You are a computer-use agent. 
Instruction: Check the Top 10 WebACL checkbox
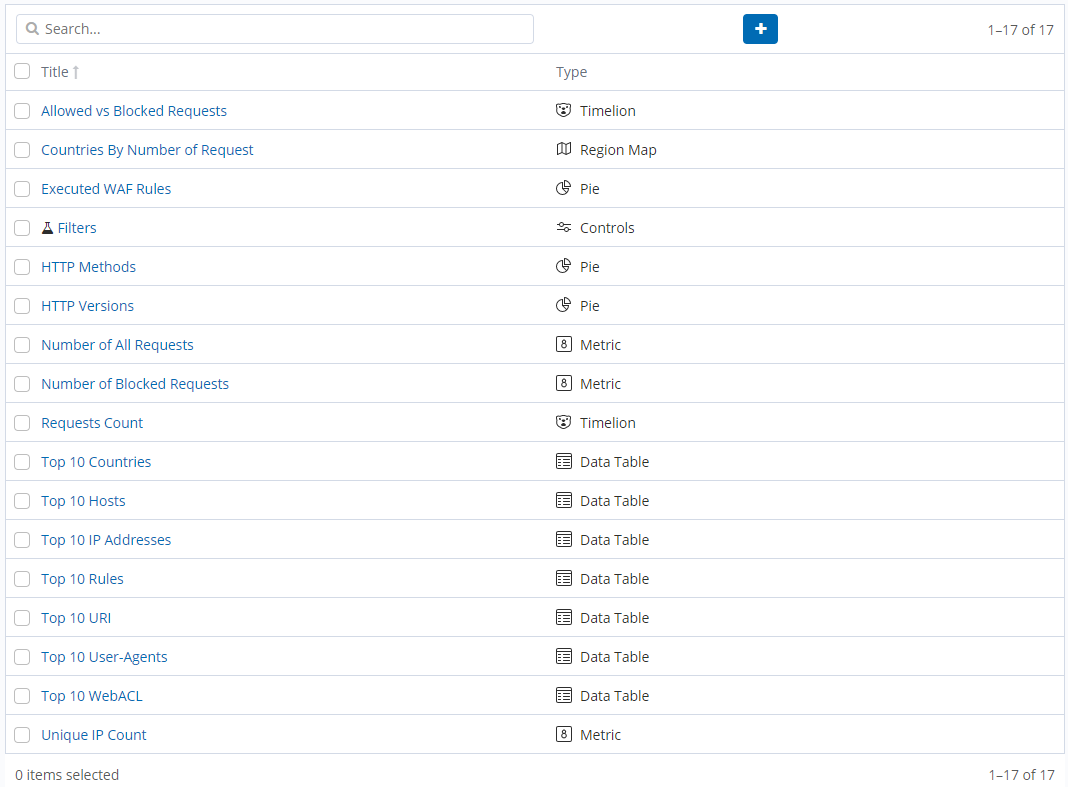[x=22, y=696]
